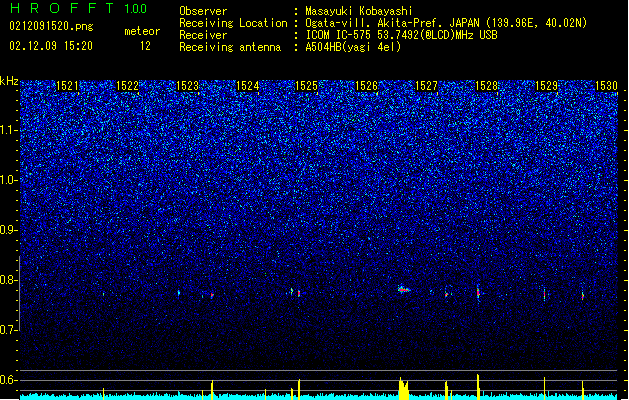Image resolution: width=629 pixels, height=400 pixels.
Task: Click the 1529 time marker
Action: point(546,86)
